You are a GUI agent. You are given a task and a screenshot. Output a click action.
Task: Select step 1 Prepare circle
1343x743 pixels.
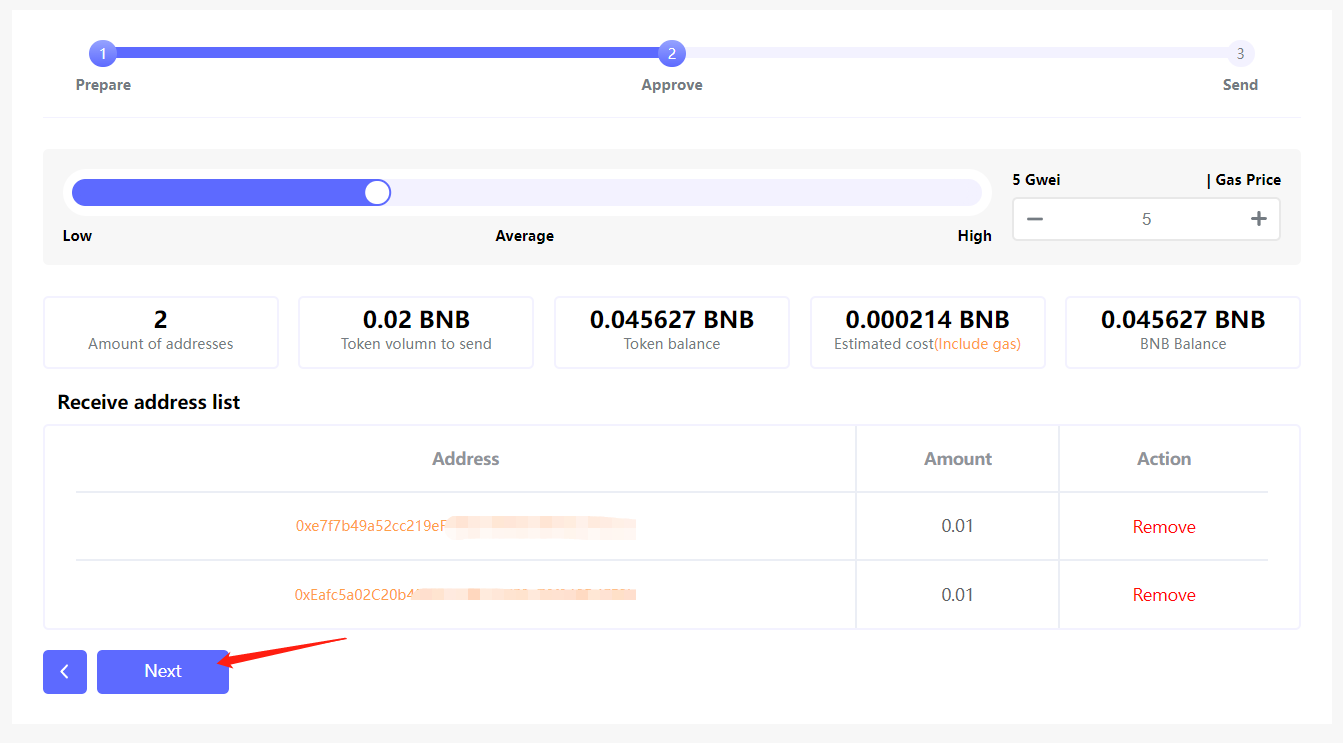[x=103, y=54]
